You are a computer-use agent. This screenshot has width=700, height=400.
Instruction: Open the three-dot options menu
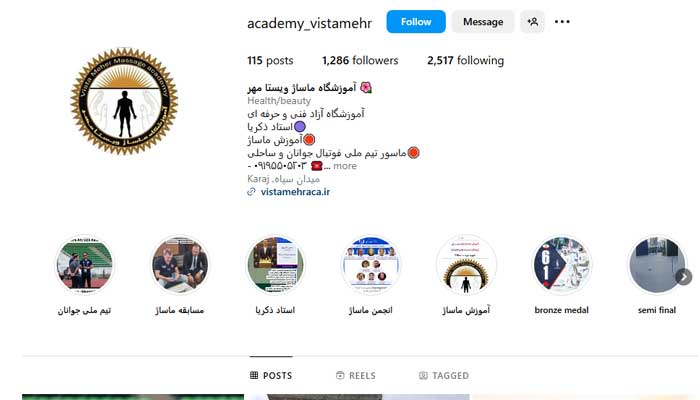(562, 21)
